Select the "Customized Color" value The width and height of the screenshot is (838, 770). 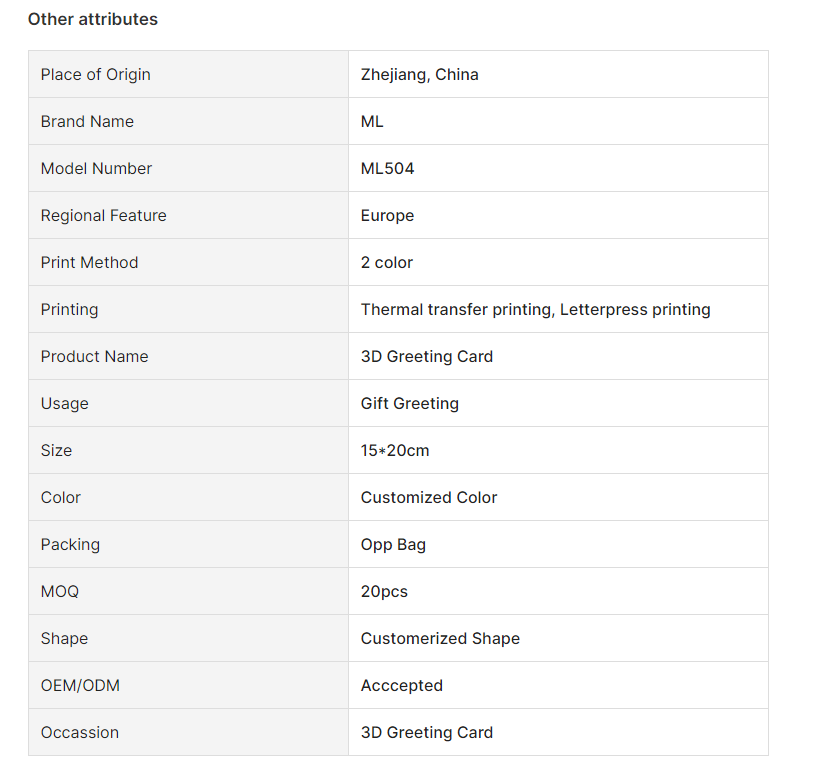[429, 497]
